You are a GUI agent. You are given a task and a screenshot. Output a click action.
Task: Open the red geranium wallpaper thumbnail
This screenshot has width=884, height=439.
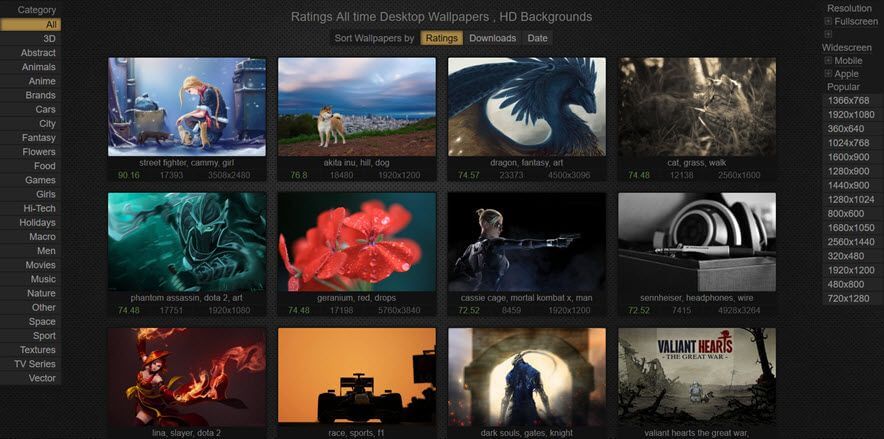click(357, 242)
